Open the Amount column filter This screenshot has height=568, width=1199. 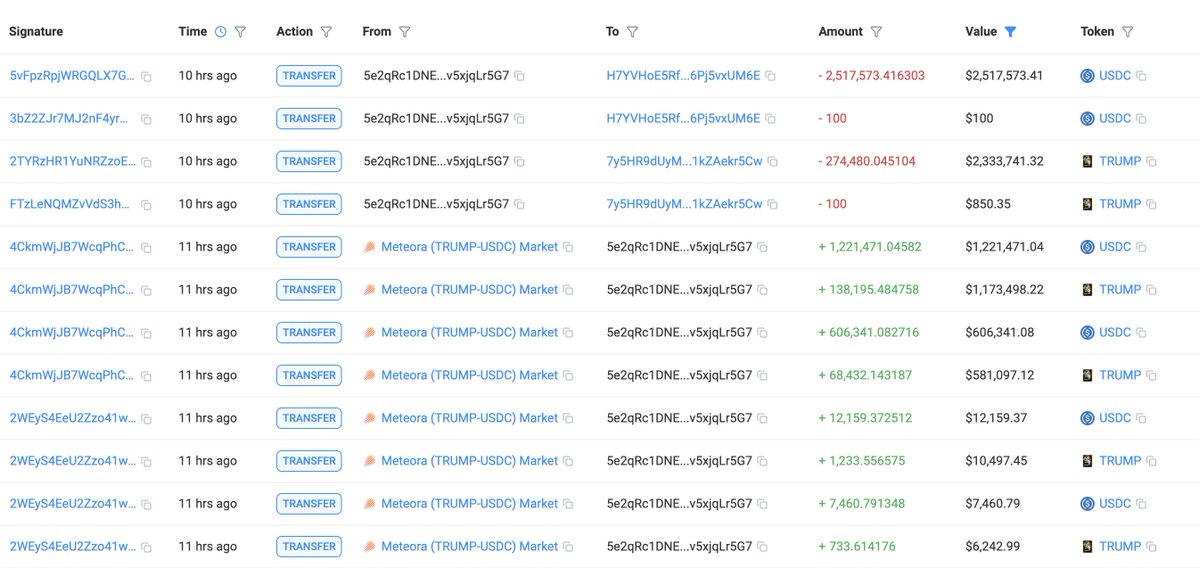(876, 32)
